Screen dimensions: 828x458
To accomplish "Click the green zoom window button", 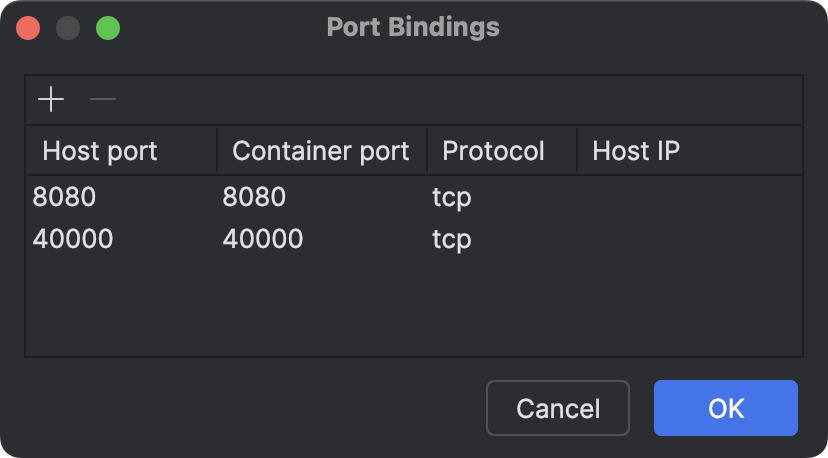I will [x=108, y=27].
